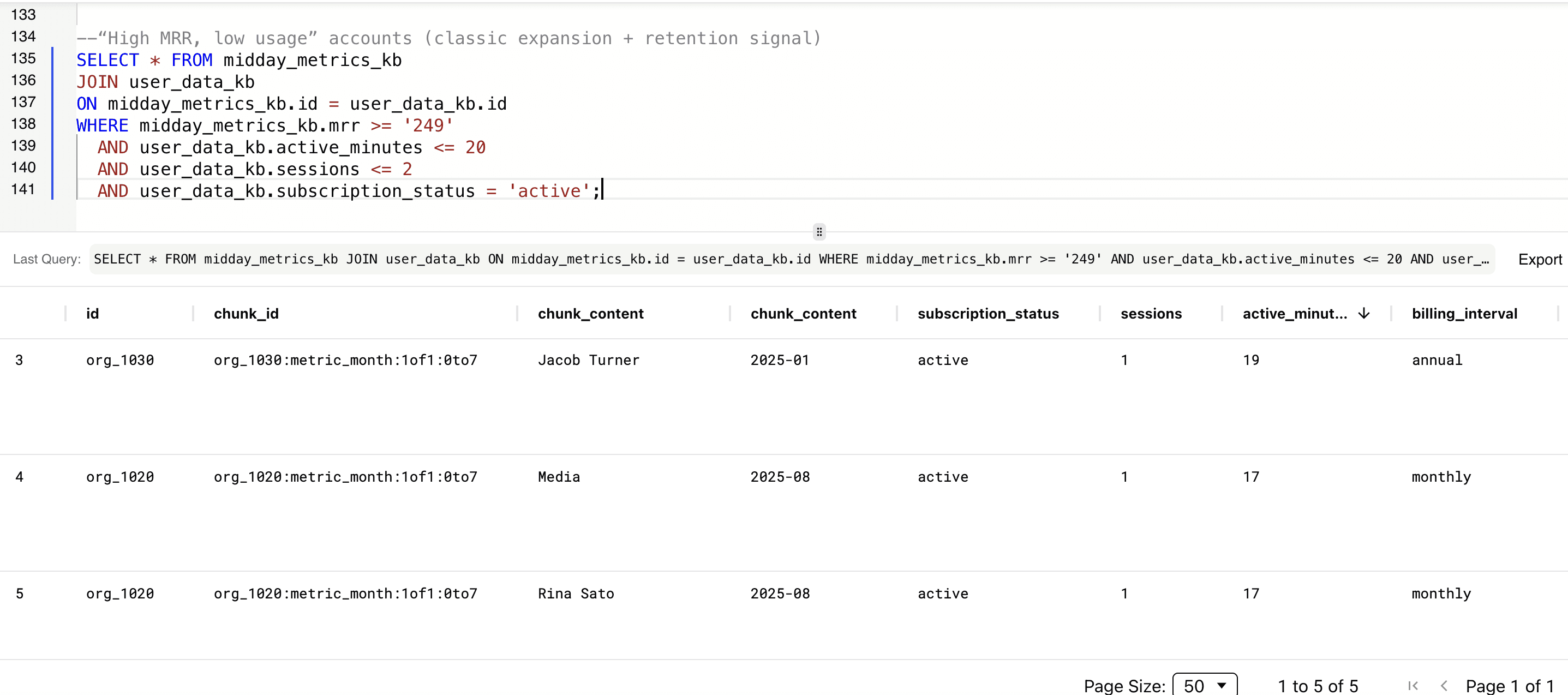Viewport: 1568px width, 695px height.
Task: Click the Last Query text field
Action: point(791,260)
